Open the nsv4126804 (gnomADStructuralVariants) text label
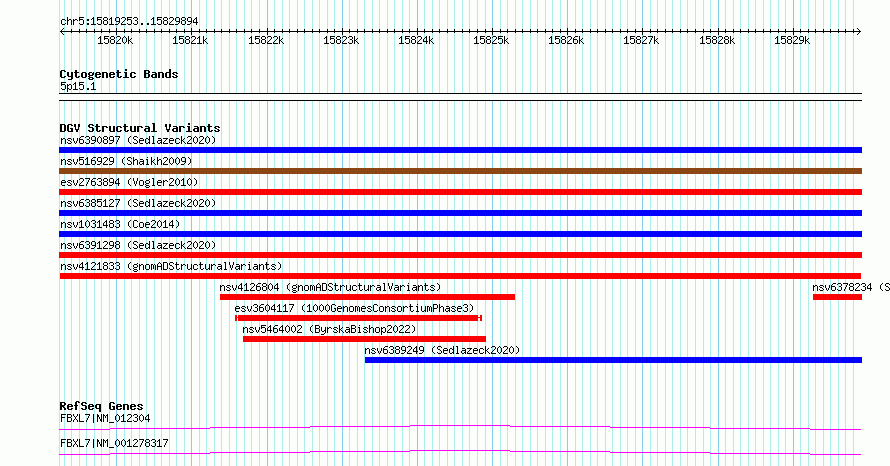The image size is (890, 466). point(330,287)
